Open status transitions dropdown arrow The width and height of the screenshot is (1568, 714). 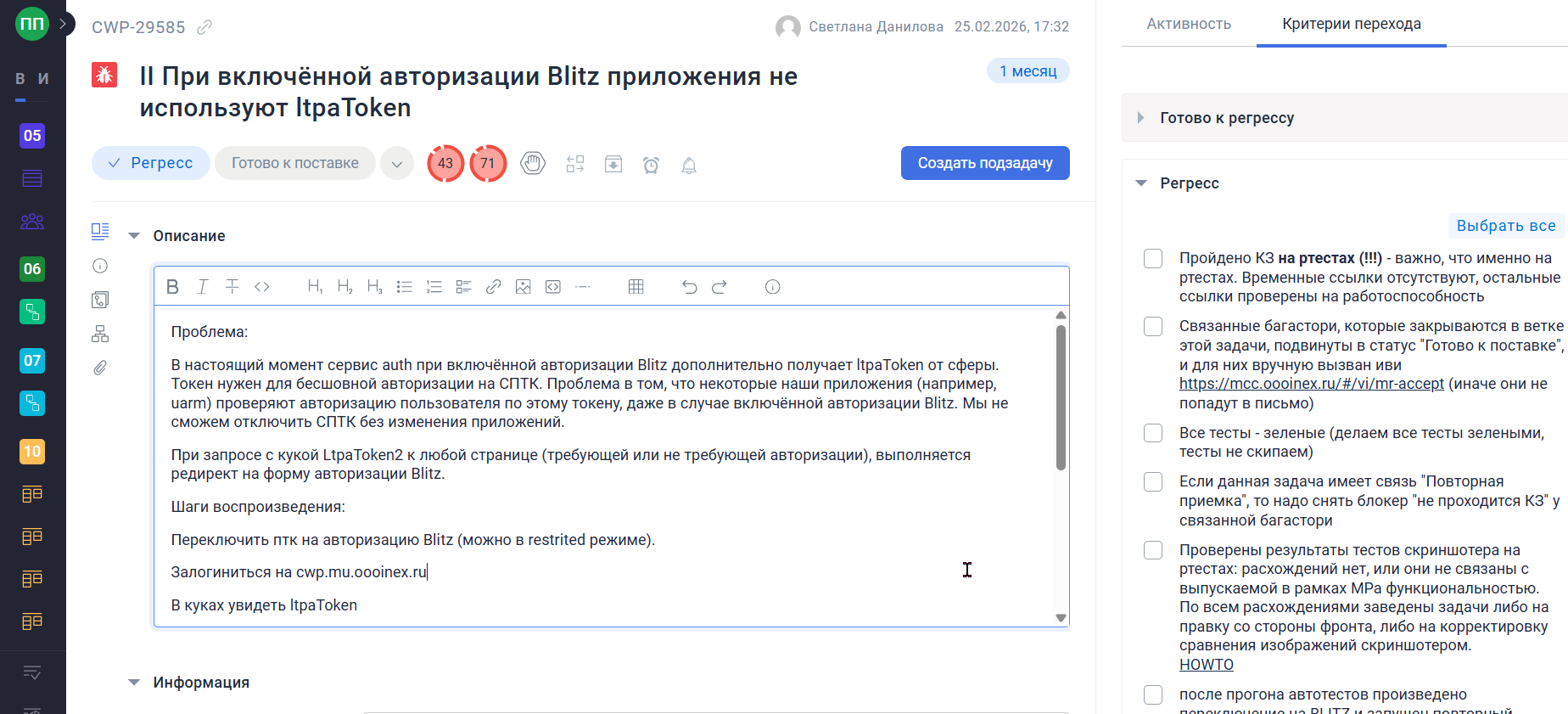tap(397, 163)
